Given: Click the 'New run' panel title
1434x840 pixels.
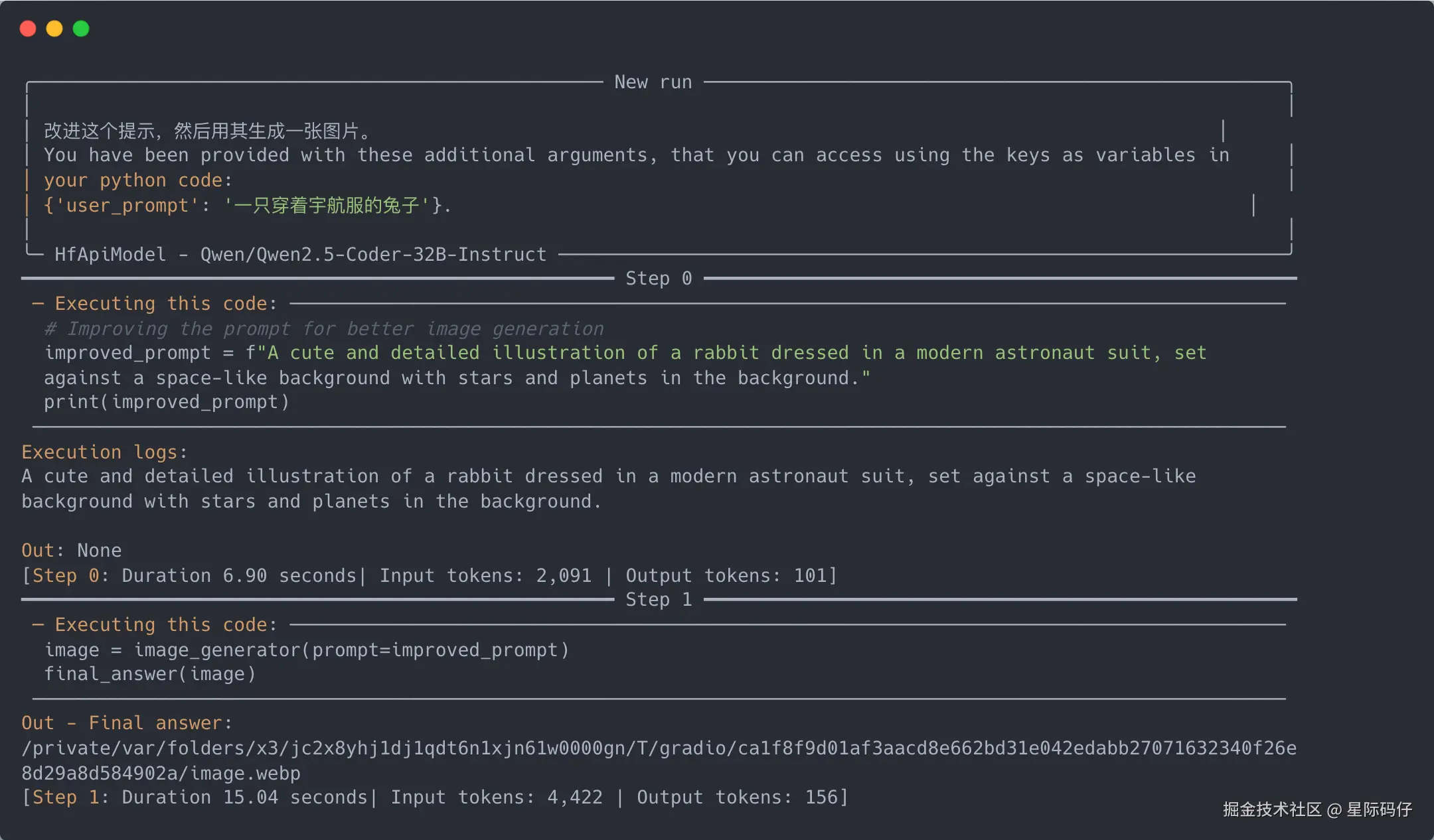Looking at the screenshot, I should point(653,82).
